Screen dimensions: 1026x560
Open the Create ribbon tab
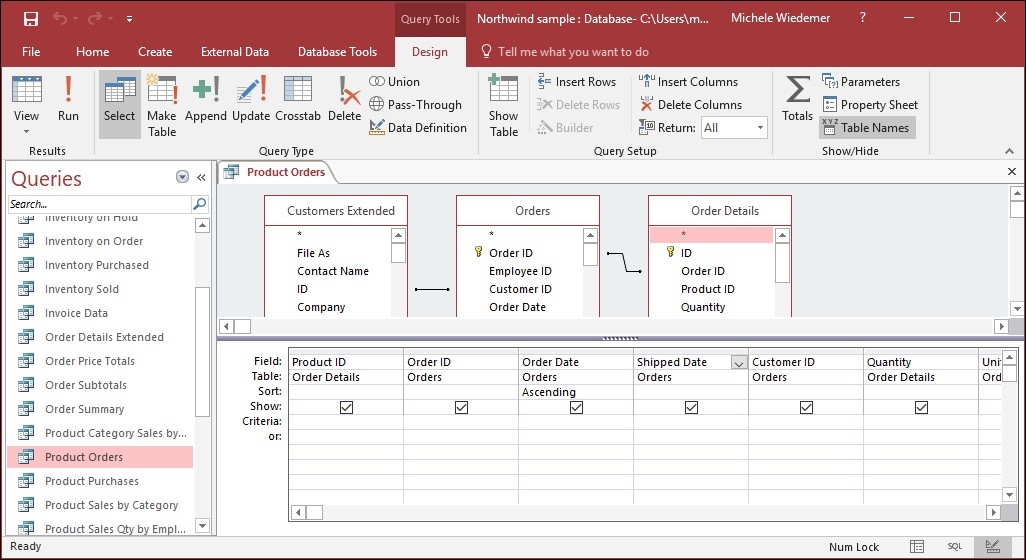(x=155, y=52)
